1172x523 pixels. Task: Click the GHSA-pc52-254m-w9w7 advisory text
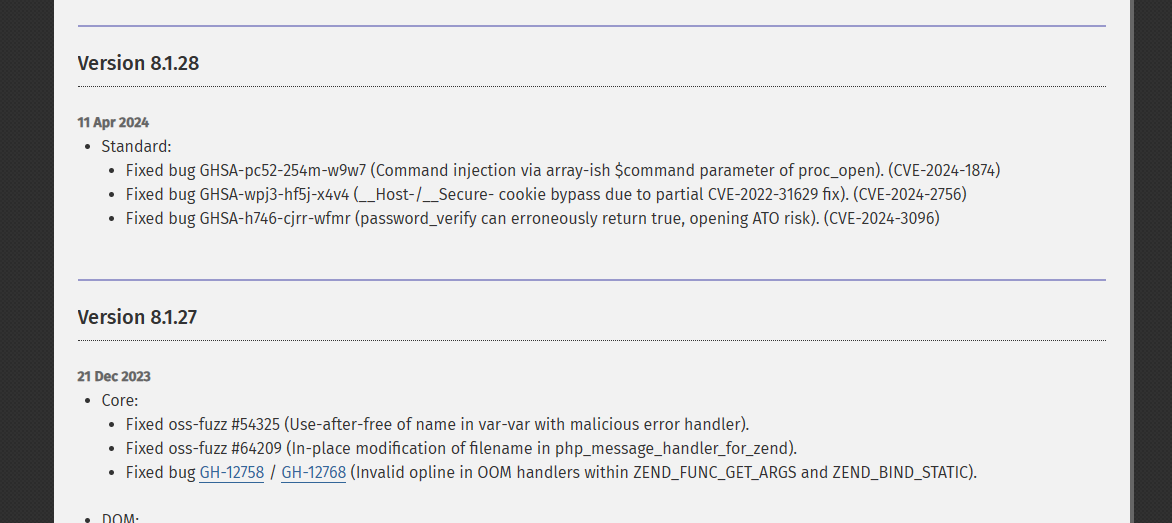283,170
